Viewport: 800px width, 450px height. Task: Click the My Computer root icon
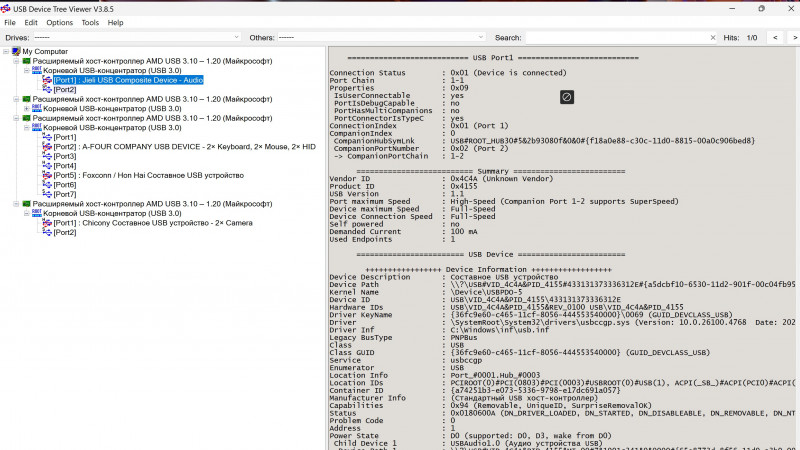pos(15,51)
